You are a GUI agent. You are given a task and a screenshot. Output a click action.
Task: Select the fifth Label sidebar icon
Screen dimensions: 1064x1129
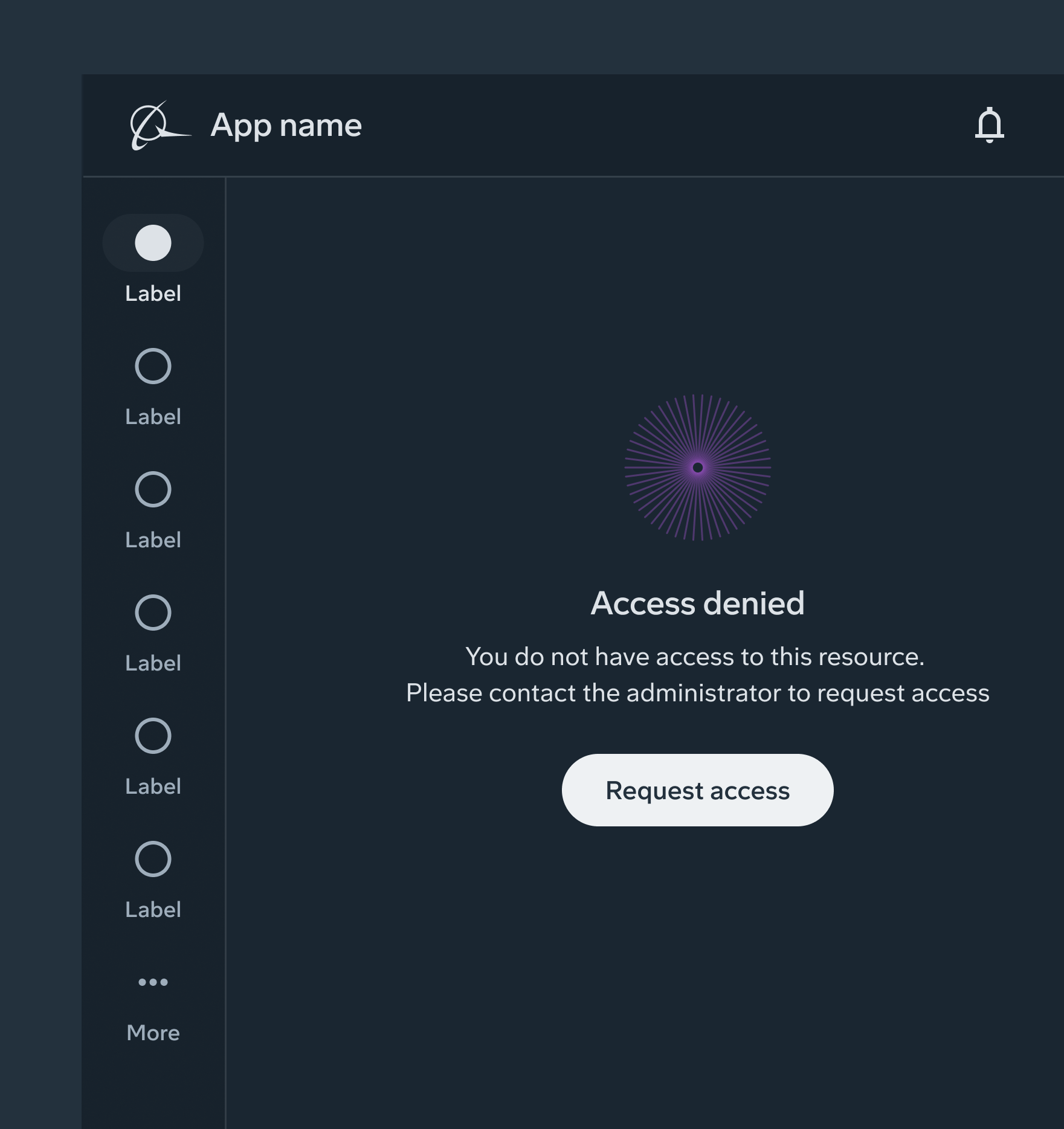[153, 736]
